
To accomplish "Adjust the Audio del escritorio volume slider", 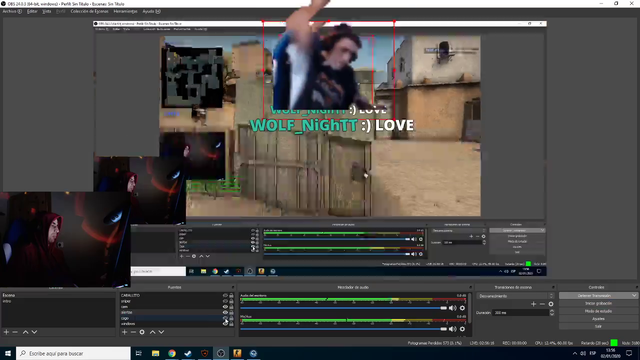I will (344, 308).
